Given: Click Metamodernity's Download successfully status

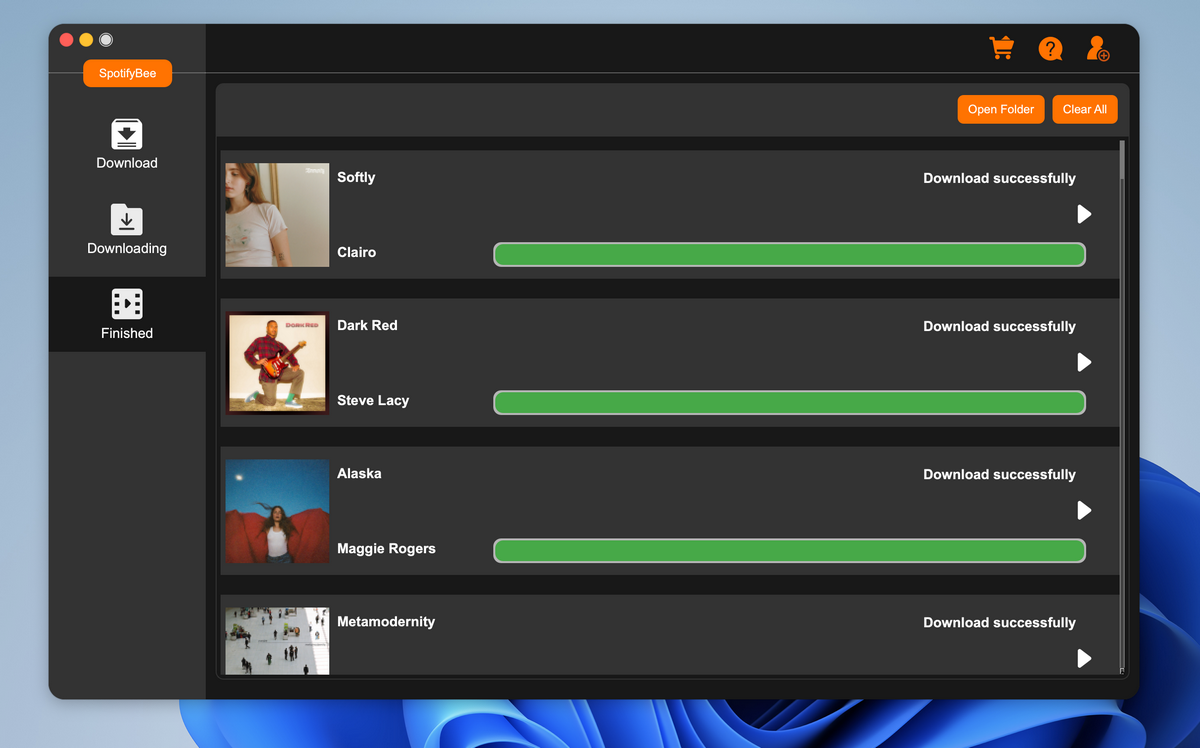Looking at the screenshot, I should (x=999, y=622).
